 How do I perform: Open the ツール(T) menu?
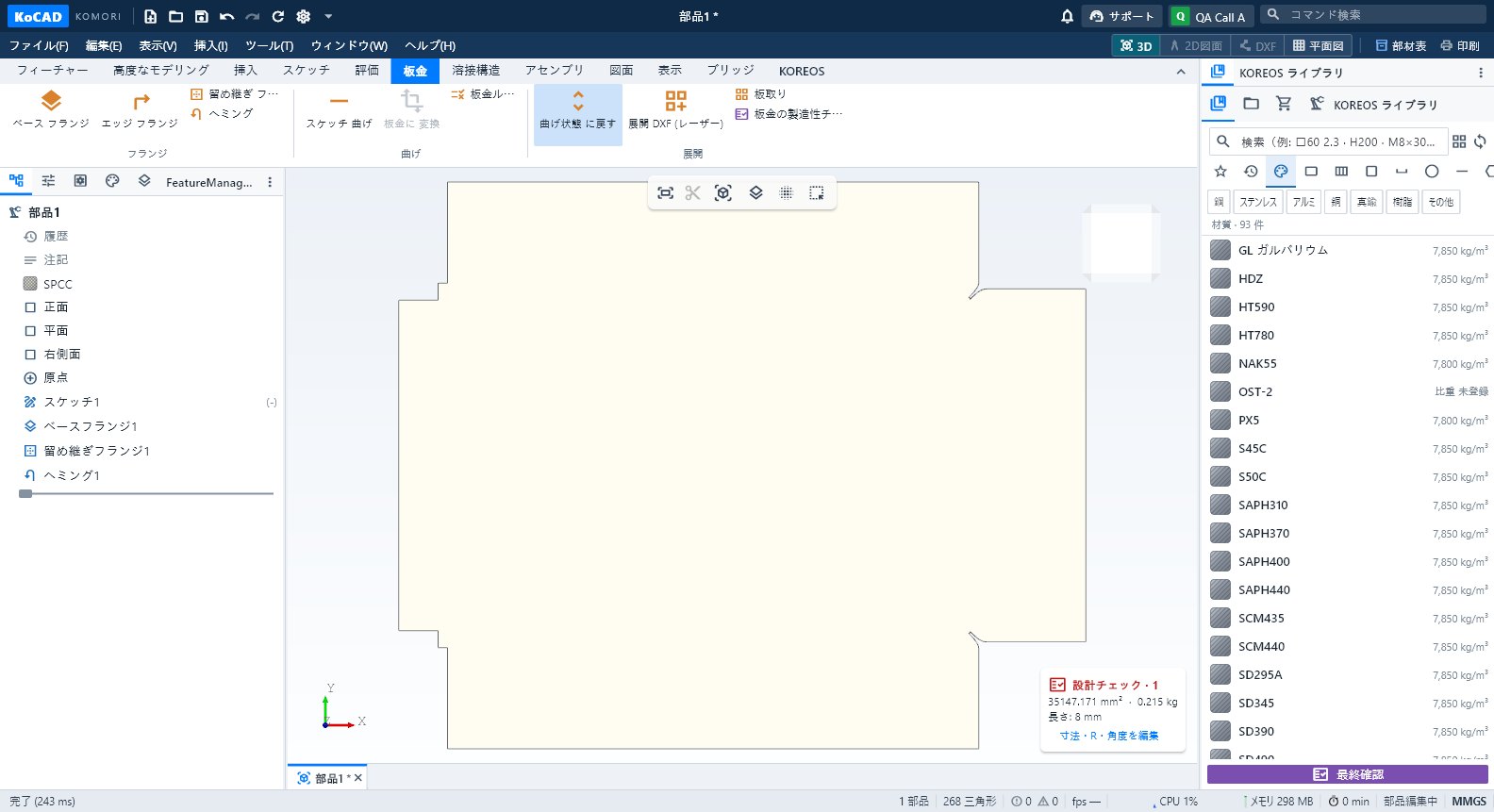click(x=269, y=45)
